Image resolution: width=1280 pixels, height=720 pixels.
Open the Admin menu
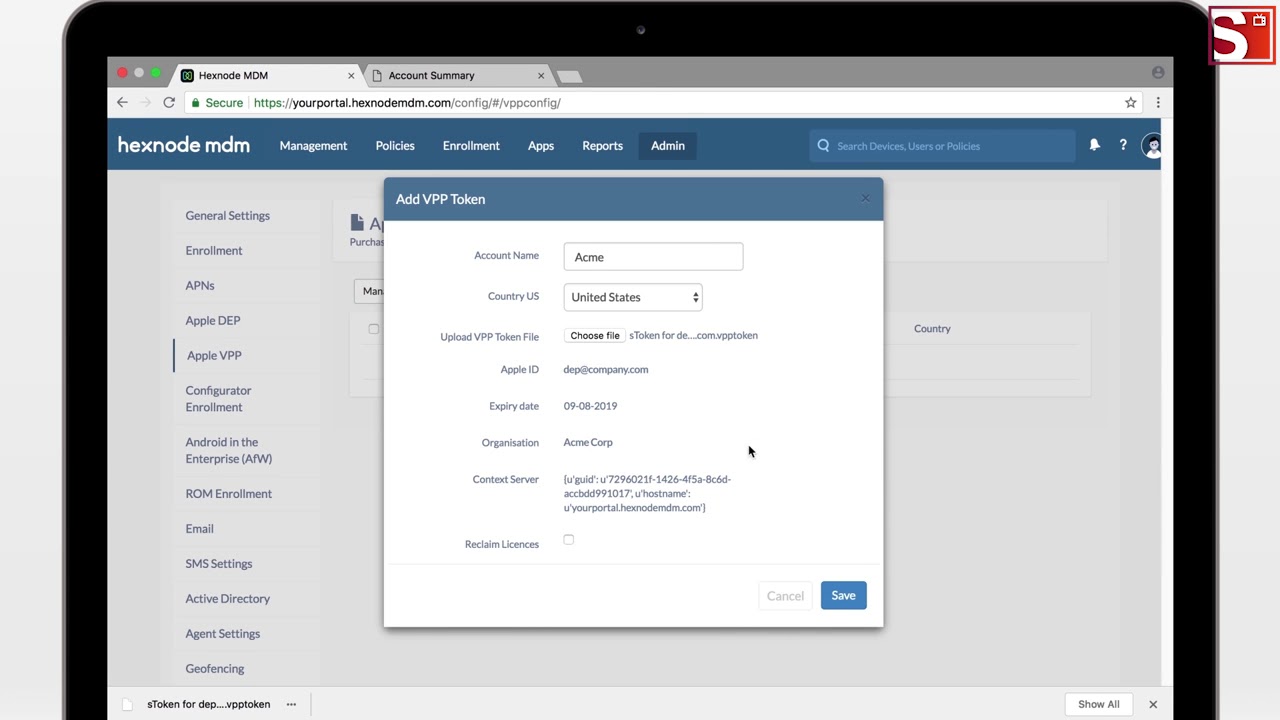[x=668, y=145]
